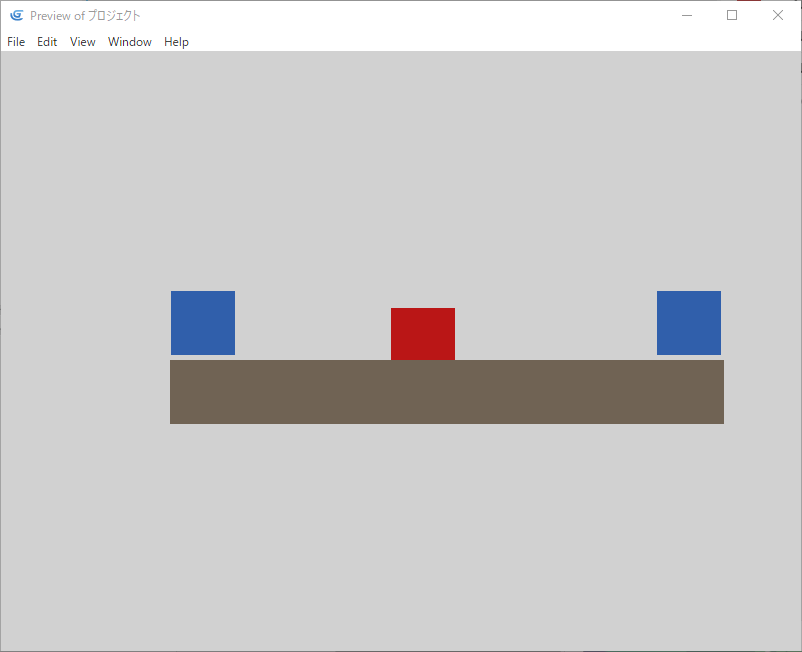Click the red square player object
This screenshot has height=652, width=802.
[x=423, y=333]
